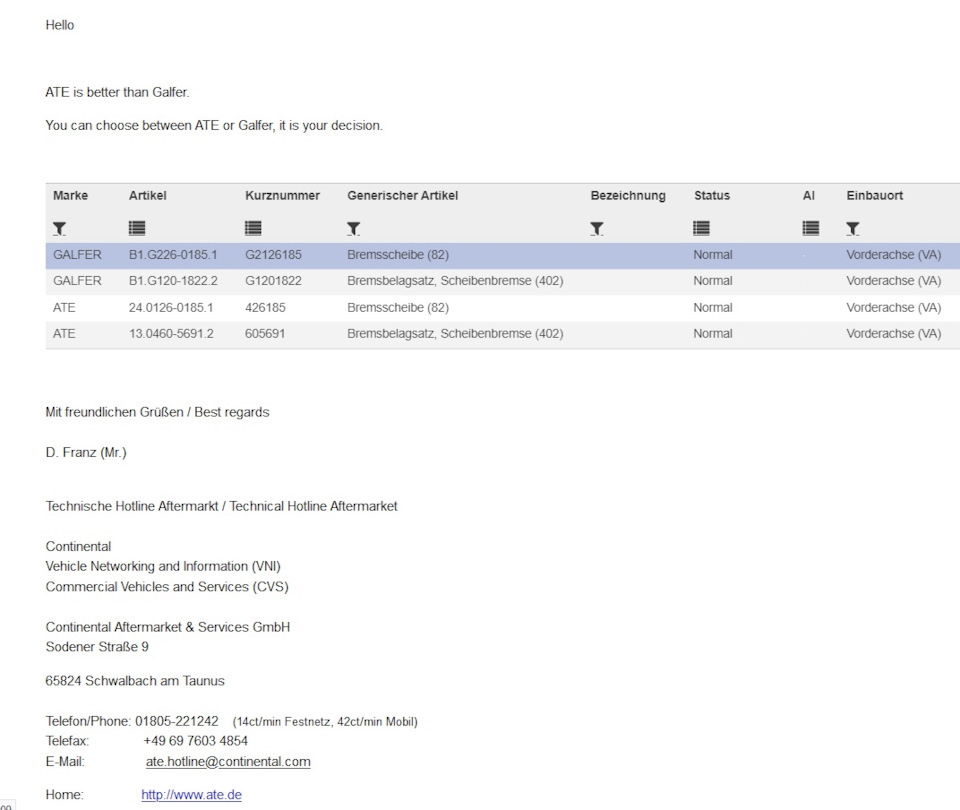
Task: Open the list icon under AI column
Action: point(811,228)
